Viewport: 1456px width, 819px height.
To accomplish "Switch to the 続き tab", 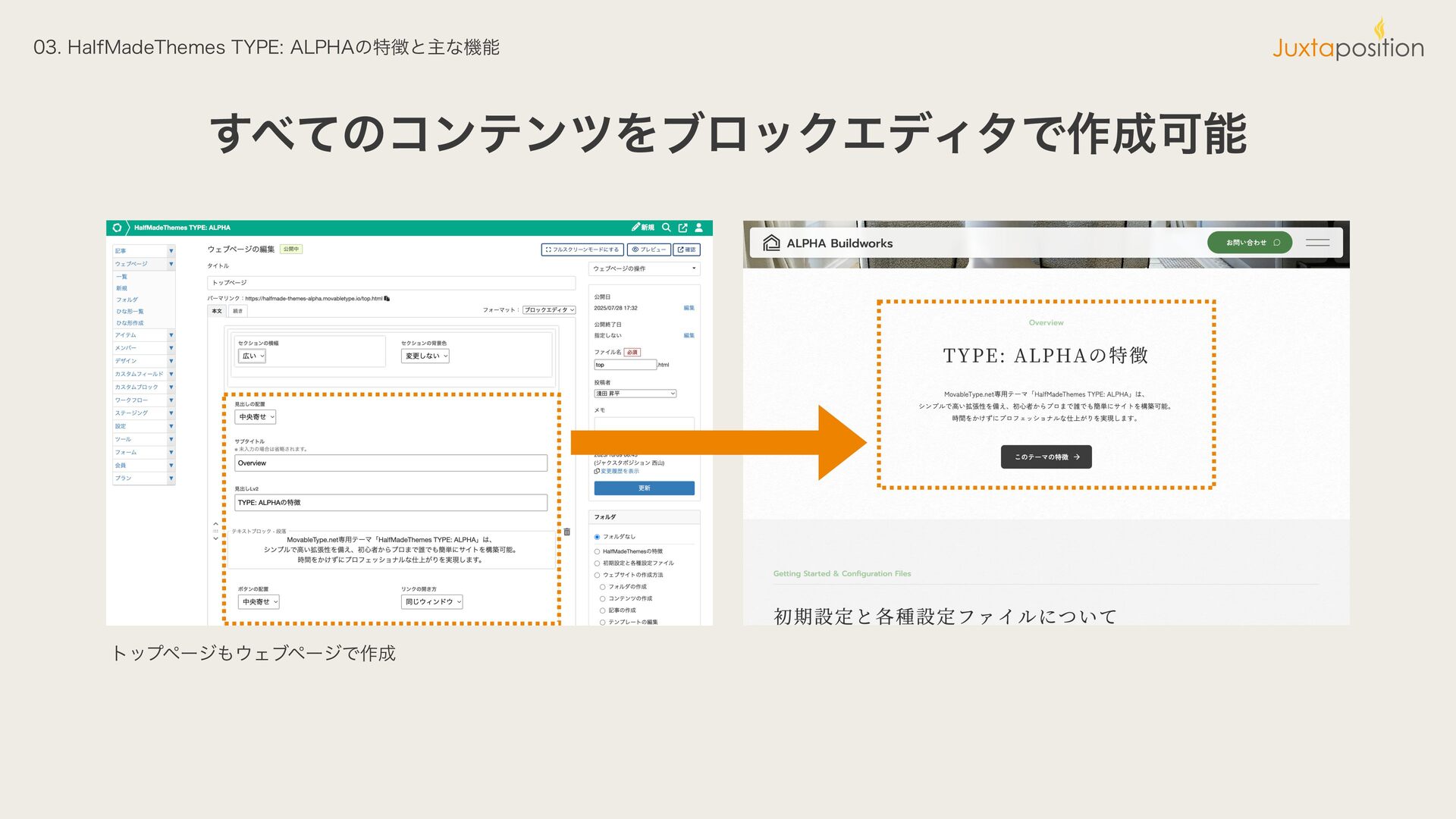I will pyautogui.click(x=237, y=311).
